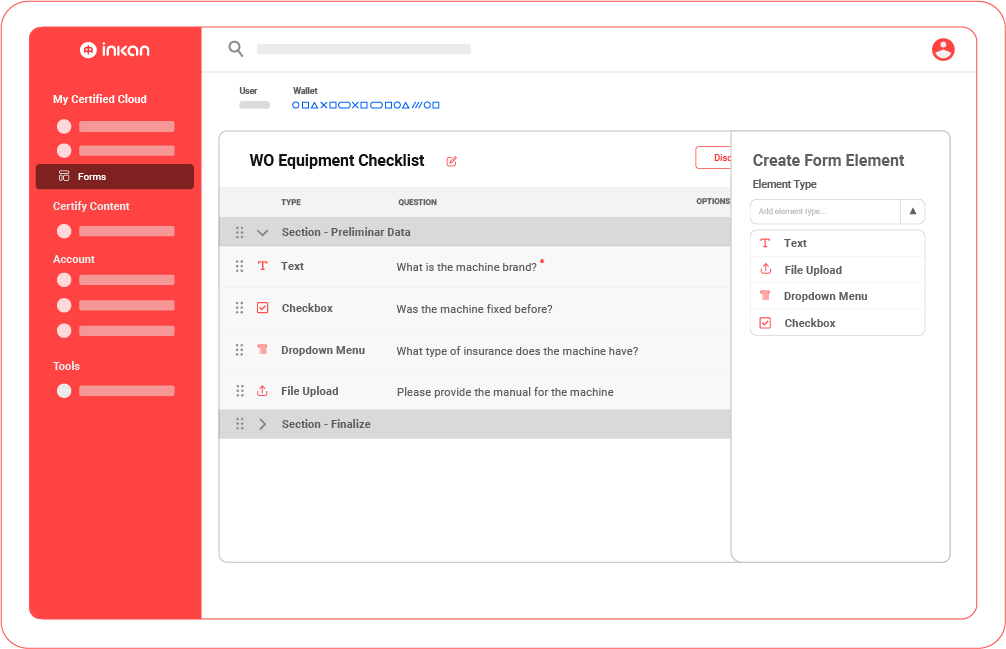Click the Account sidebar heading
1006x649 pixels.
(74, 259)
